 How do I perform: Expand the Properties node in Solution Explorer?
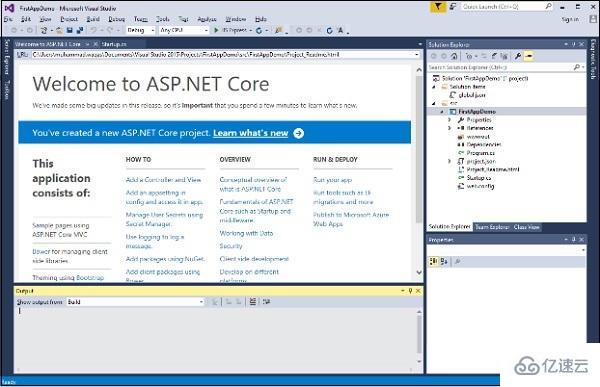pos(450,120)
